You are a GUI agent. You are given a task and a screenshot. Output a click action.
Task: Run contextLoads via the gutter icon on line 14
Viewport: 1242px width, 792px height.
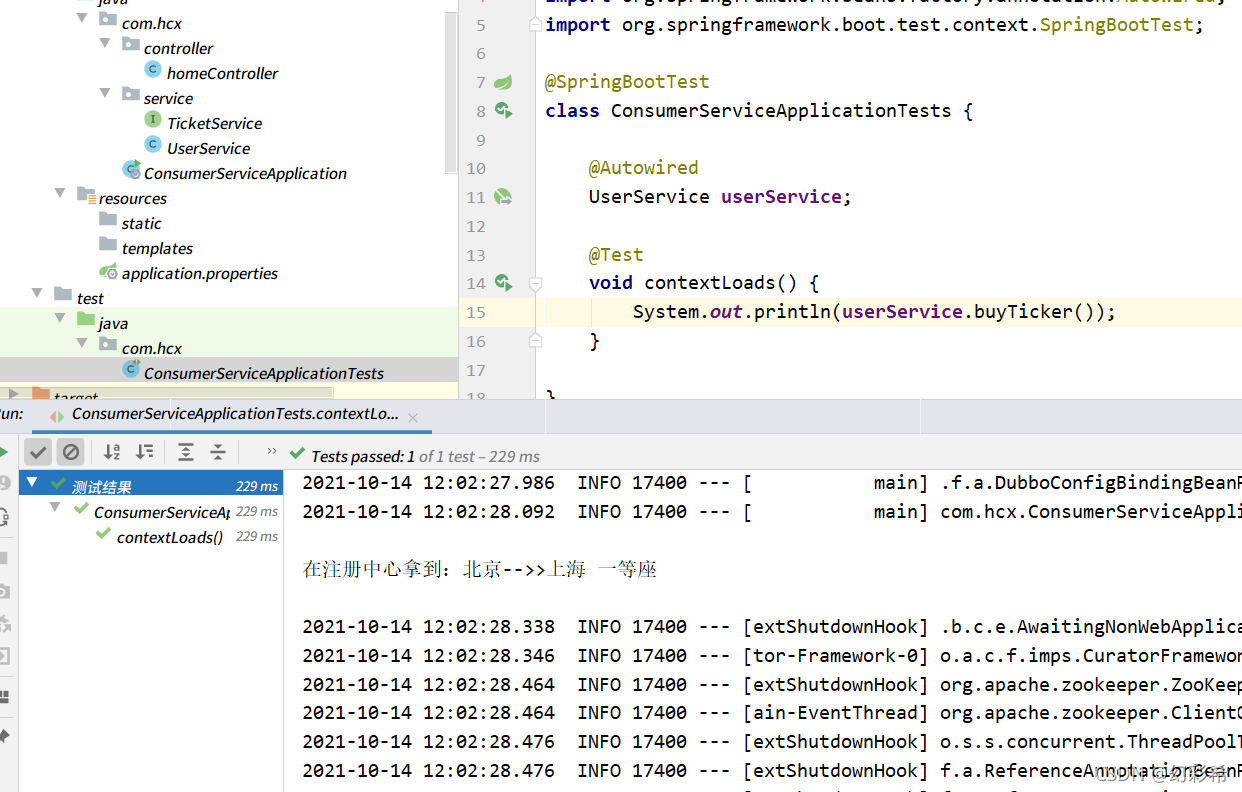click(x=503, y=283)
